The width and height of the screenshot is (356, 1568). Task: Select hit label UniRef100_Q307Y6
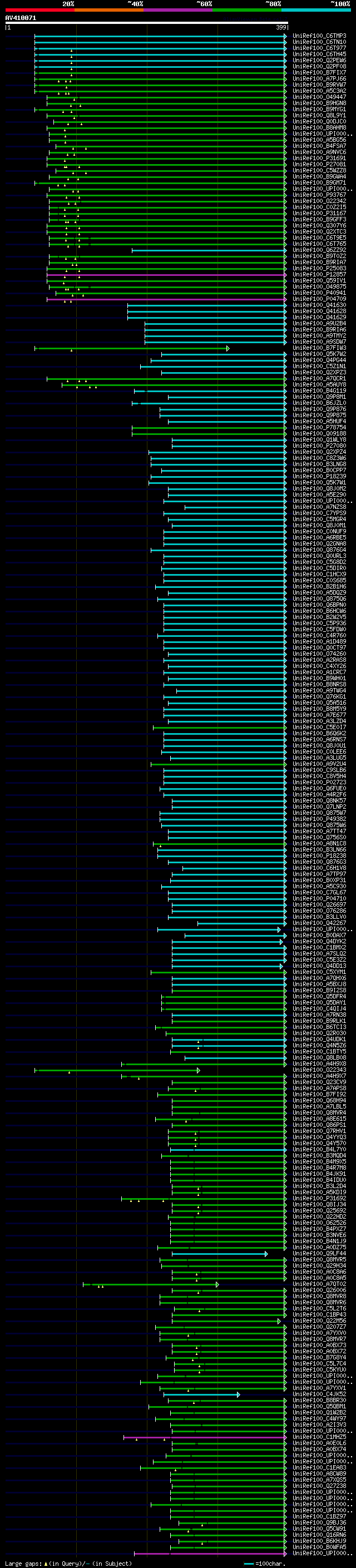click(x=319, y=225)
